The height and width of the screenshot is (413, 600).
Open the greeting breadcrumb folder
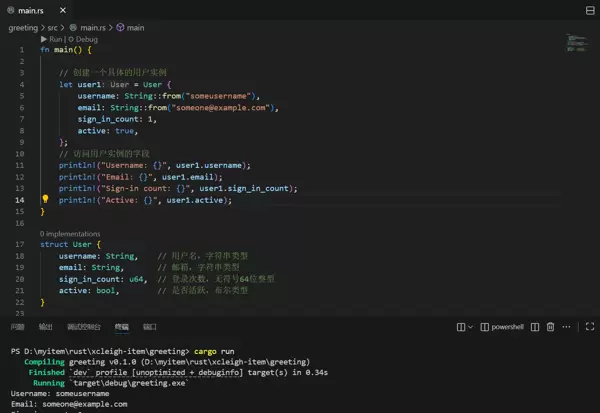pyautogui.click(x=23, y=27)
